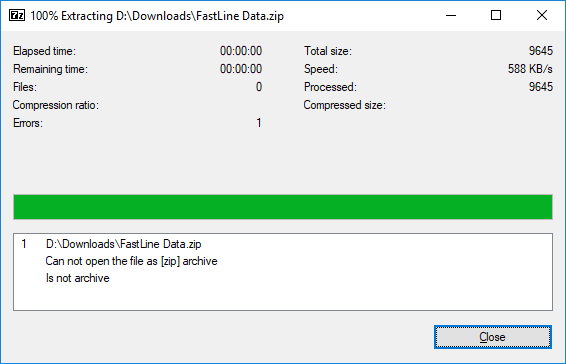Click the Total size value 9645
Viewport: 566px width, 364px height.
(x=541, y=51)
